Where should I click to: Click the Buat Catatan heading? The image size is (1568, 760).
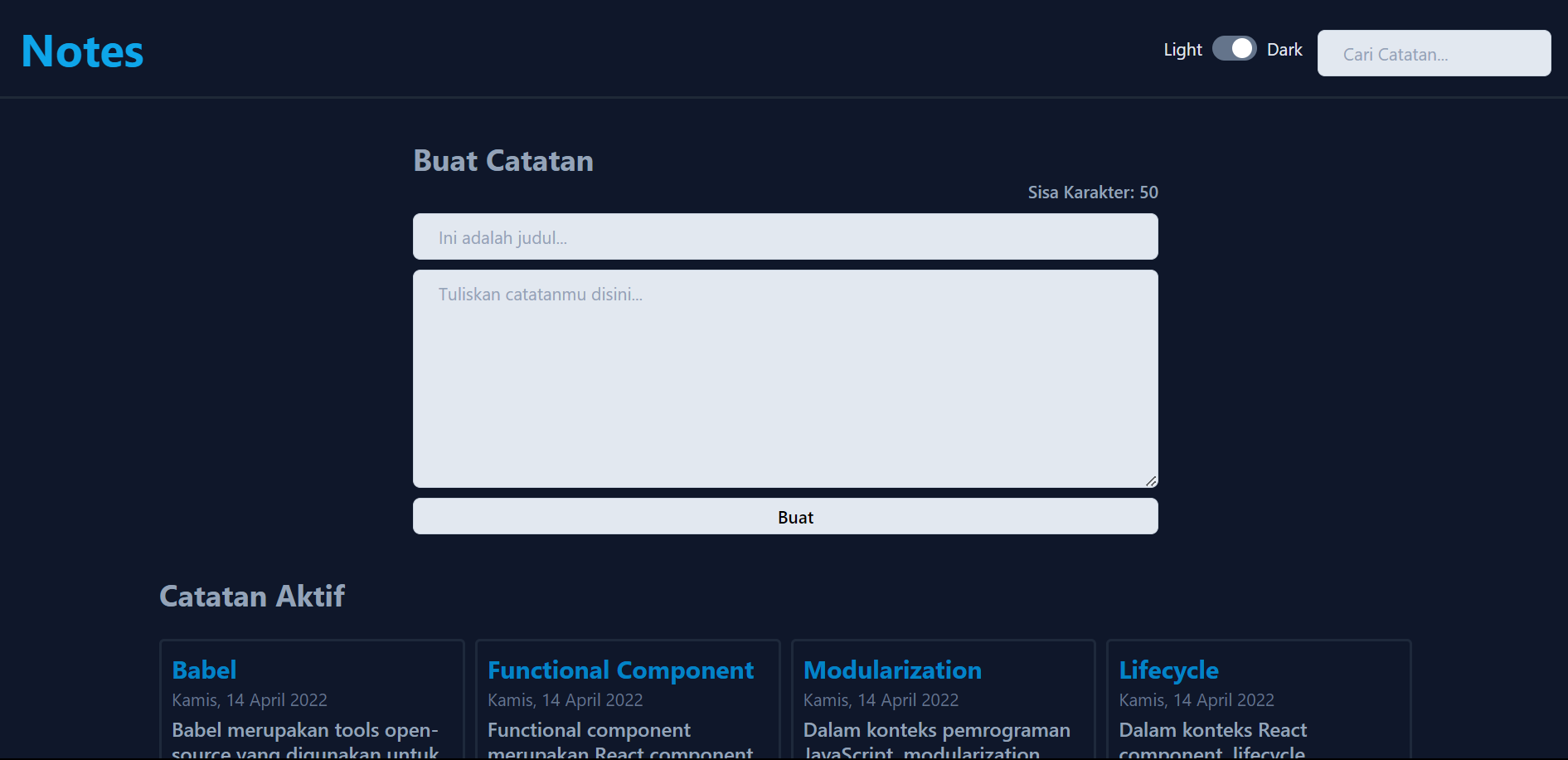coord(503,160)
